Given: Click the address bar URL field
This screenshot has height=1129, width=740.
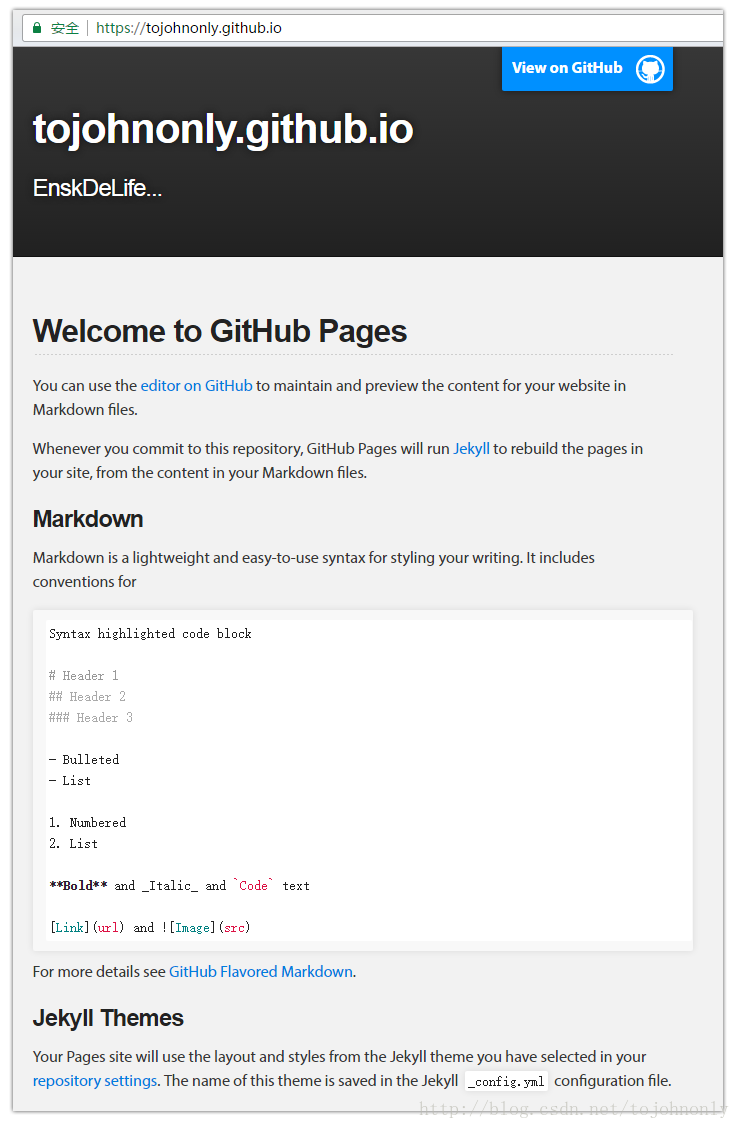Looking at the screenshot, I should 371,28.
